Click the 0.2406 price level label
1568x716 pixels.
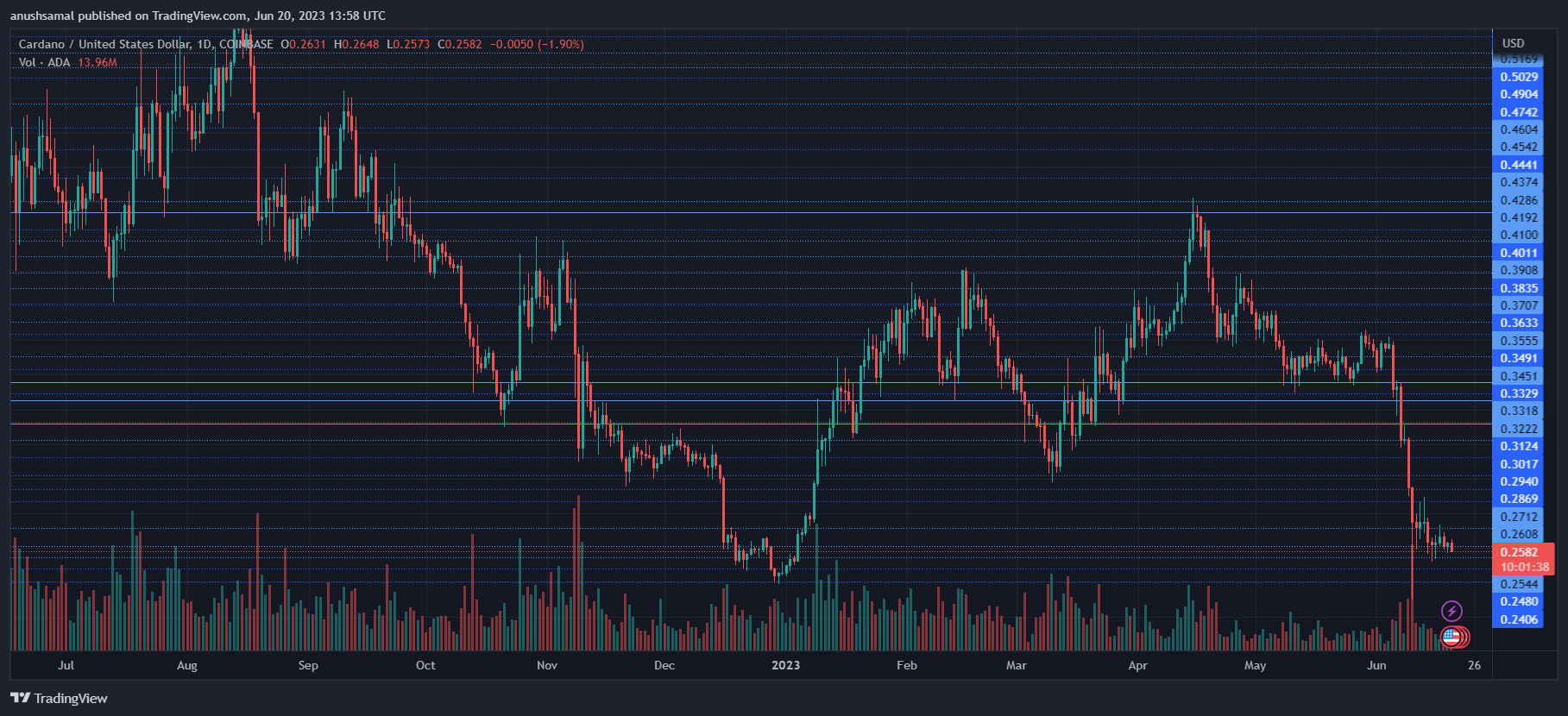click(x=1519, y=619)
